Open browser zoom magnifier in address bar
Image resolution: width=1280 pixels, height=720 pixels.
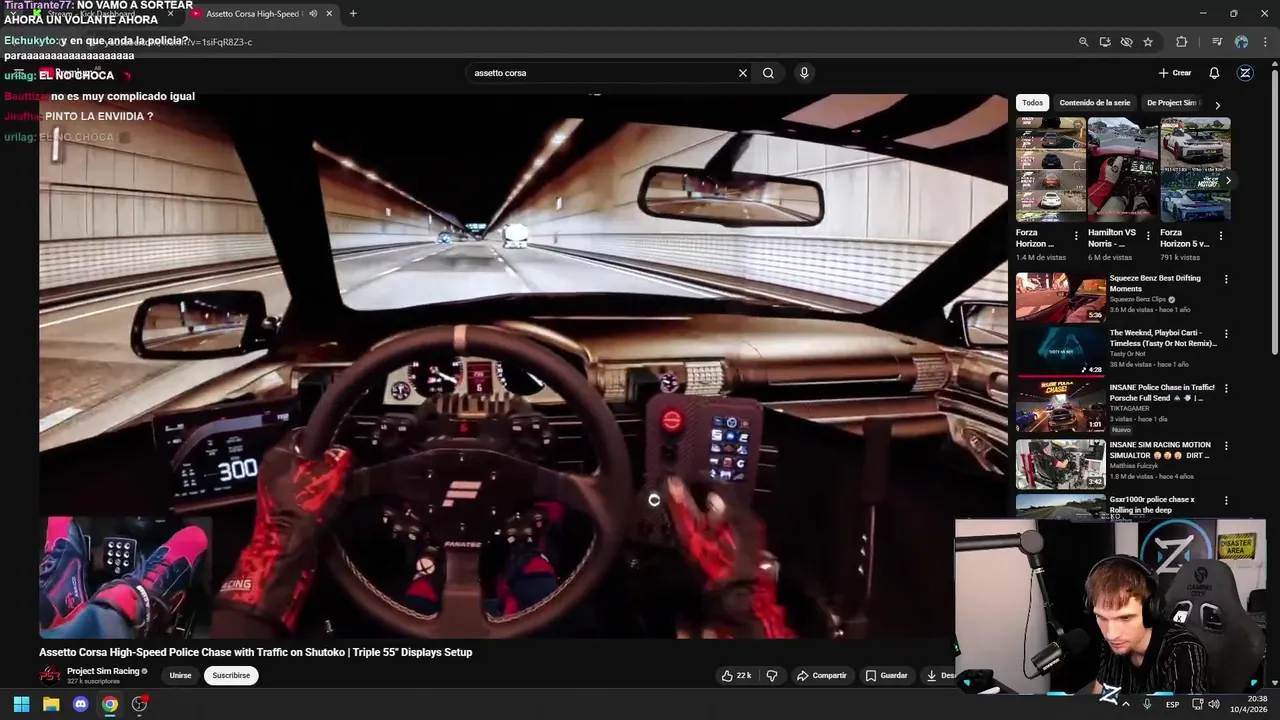1083,42
